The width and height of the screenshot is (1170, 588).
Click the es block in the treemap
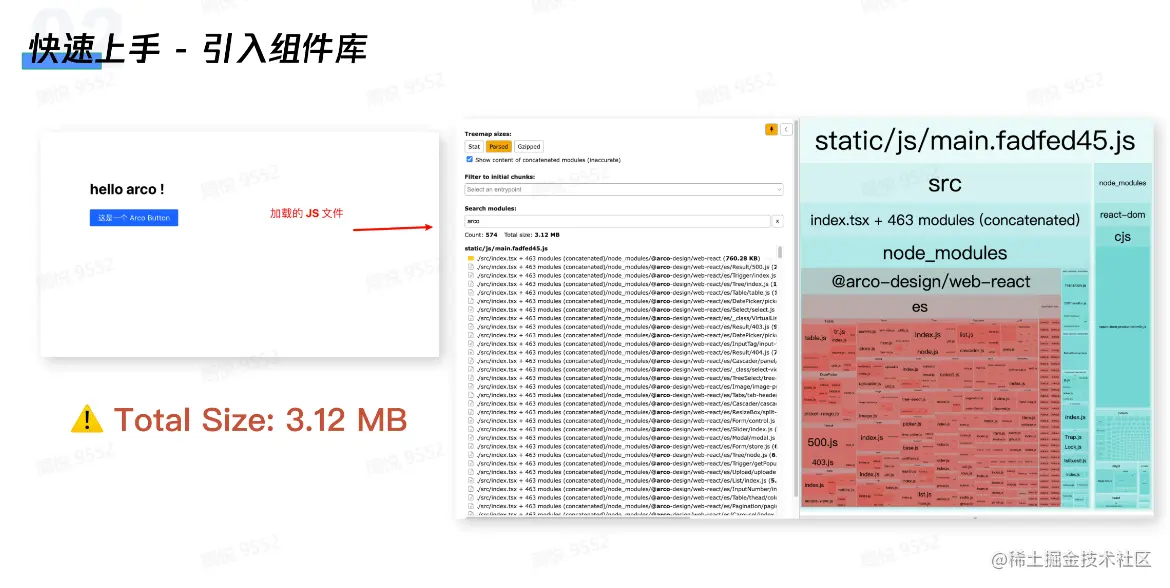point(919,307)
